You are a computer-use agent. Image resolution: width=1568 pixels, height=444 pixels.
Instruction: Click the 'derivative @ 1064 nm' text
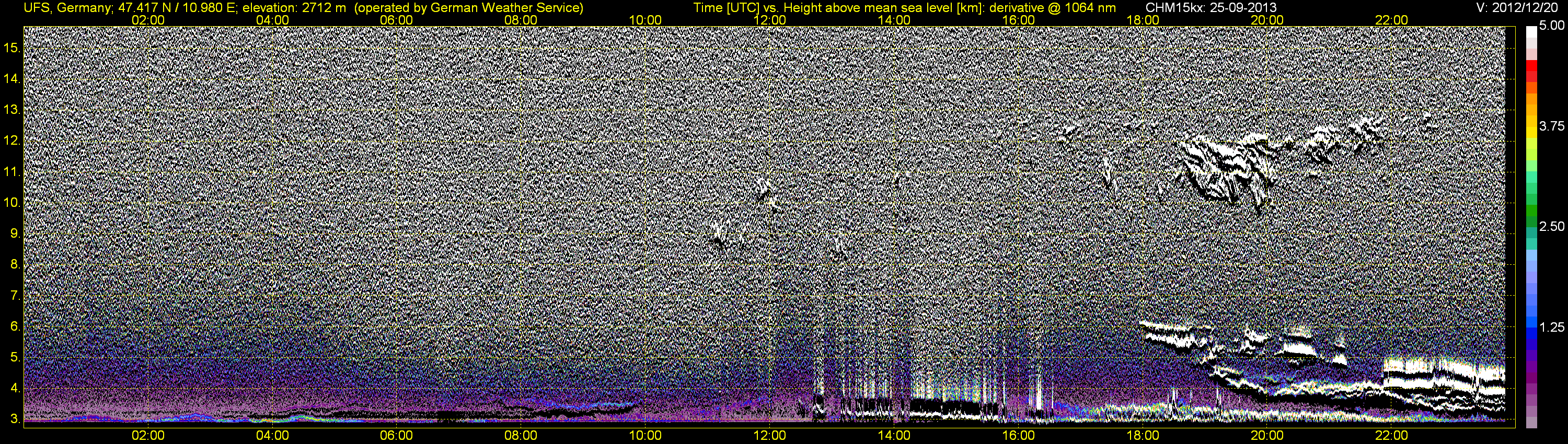pos(1053,8)
